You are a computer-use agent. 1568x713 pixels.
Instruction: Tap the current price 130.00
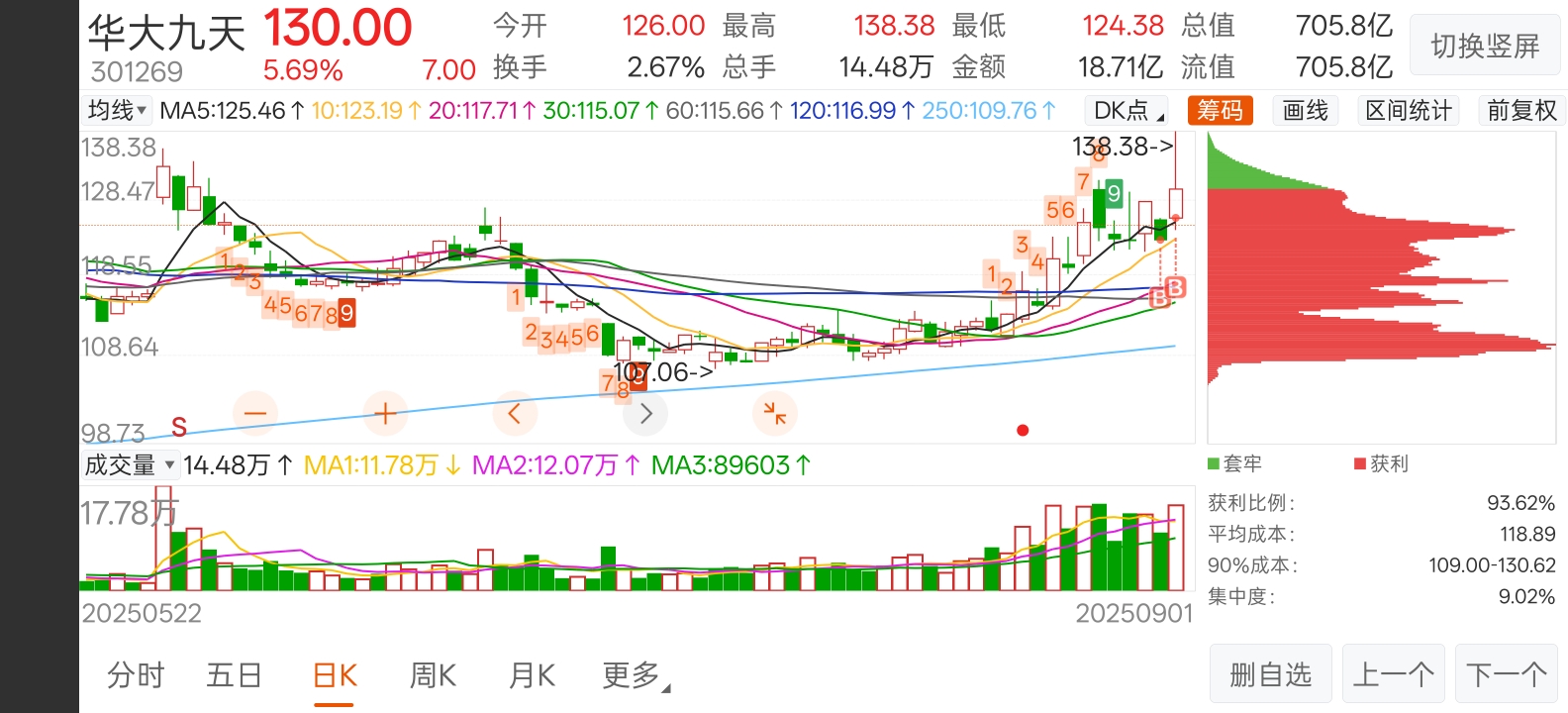pyautogui.click(x=338, y=28)
